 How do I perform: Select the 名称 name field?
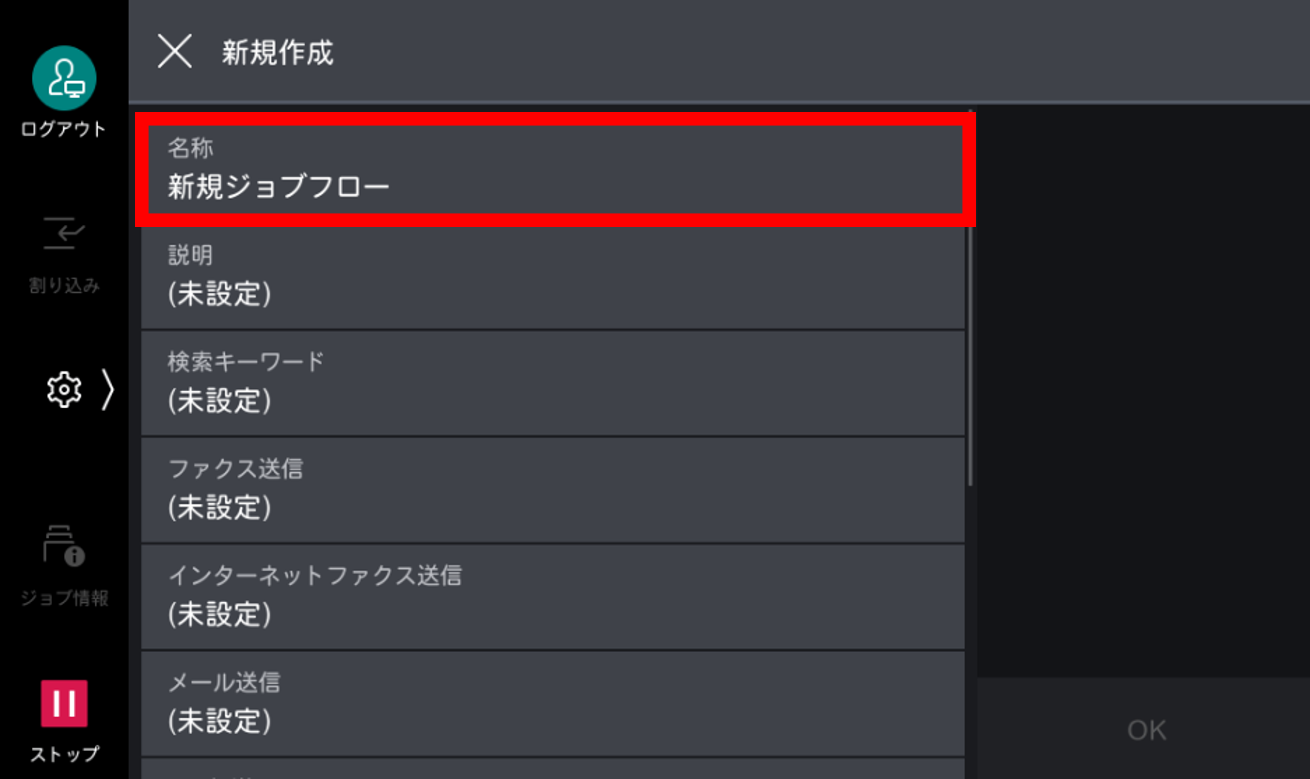553,170
